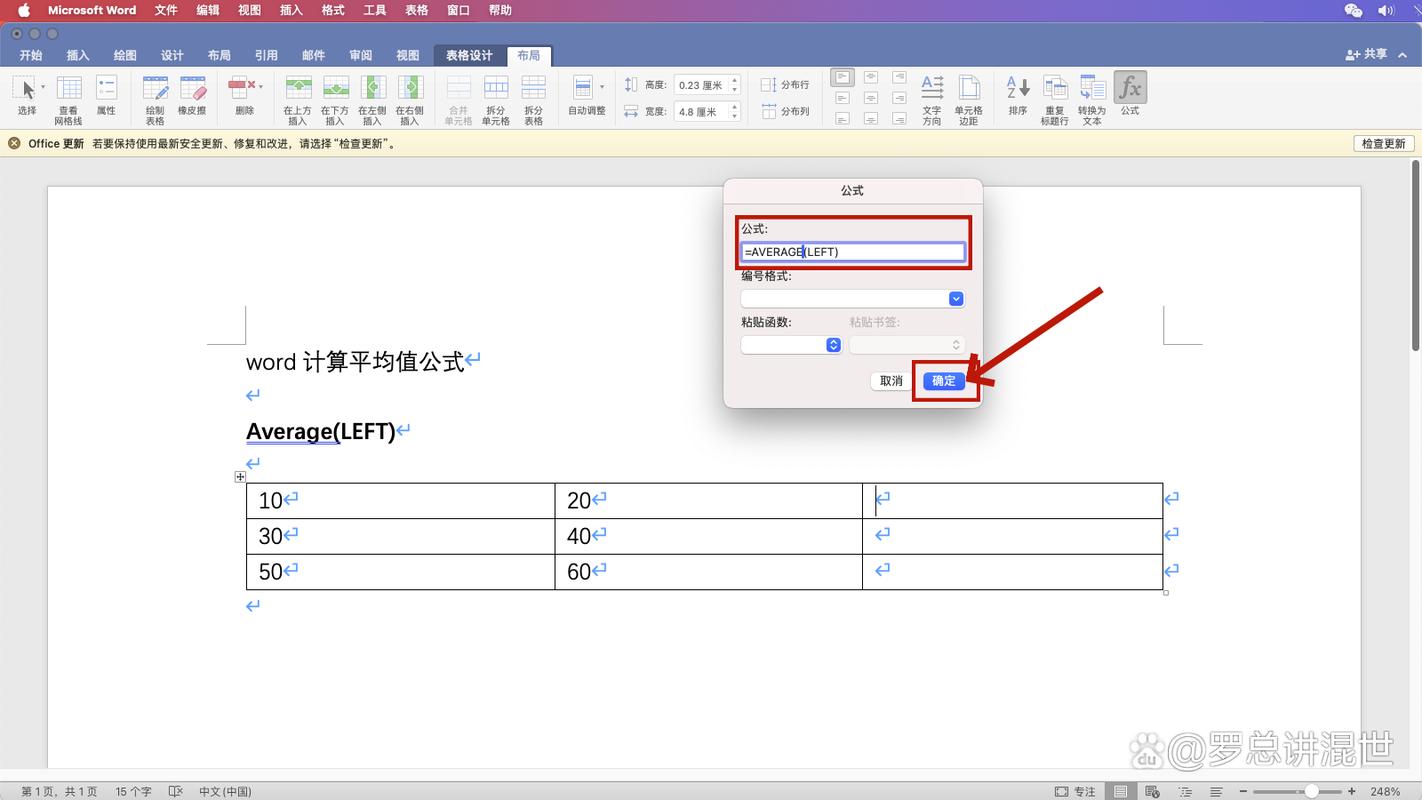Toggle align top-left cell alignment
Screen dimensions: 1422x800
coord(843,77)
